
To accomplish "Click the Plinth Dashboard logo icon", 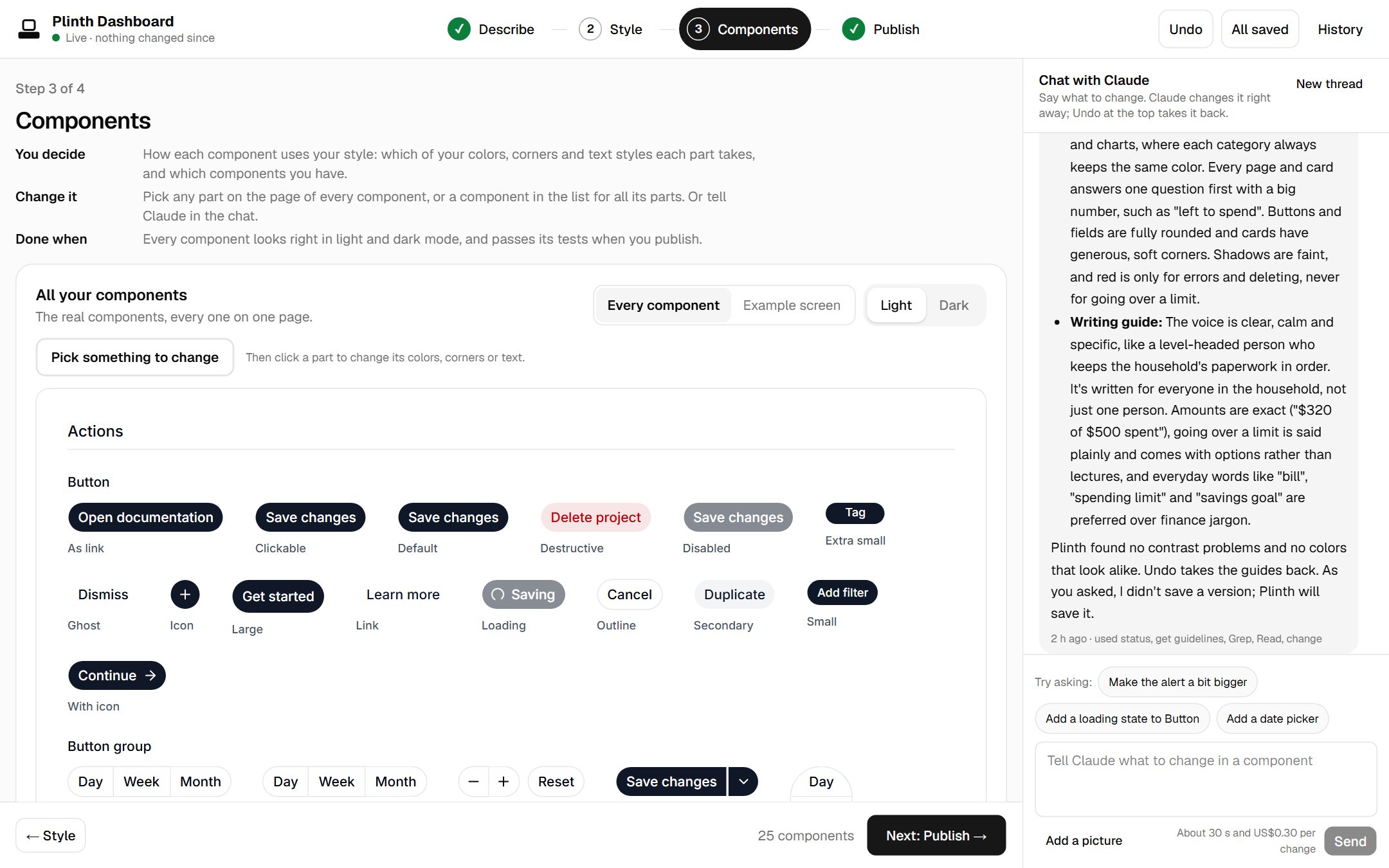I will 28,29.
